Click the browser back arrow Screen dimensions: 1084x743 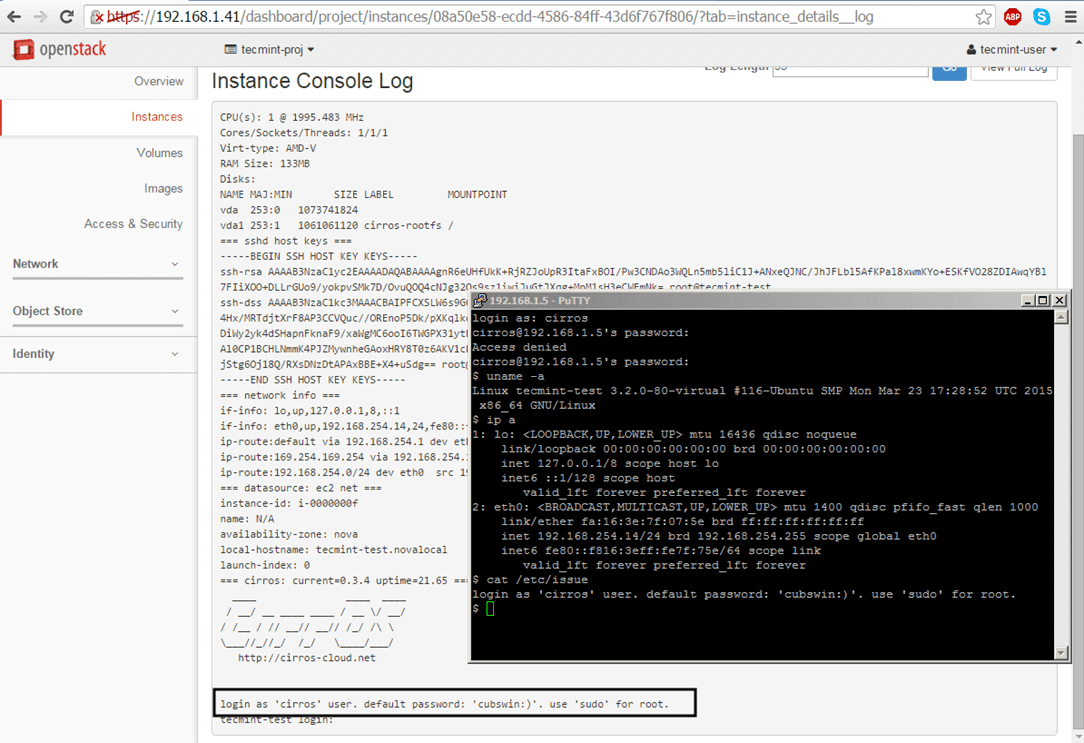click(14, 17)
